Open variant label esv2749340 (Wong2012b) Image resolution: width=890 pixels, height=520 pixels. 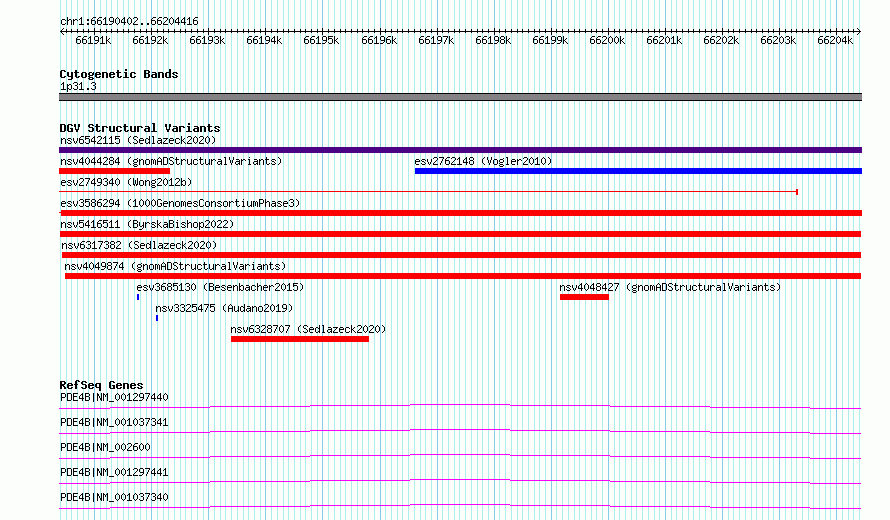126,182
